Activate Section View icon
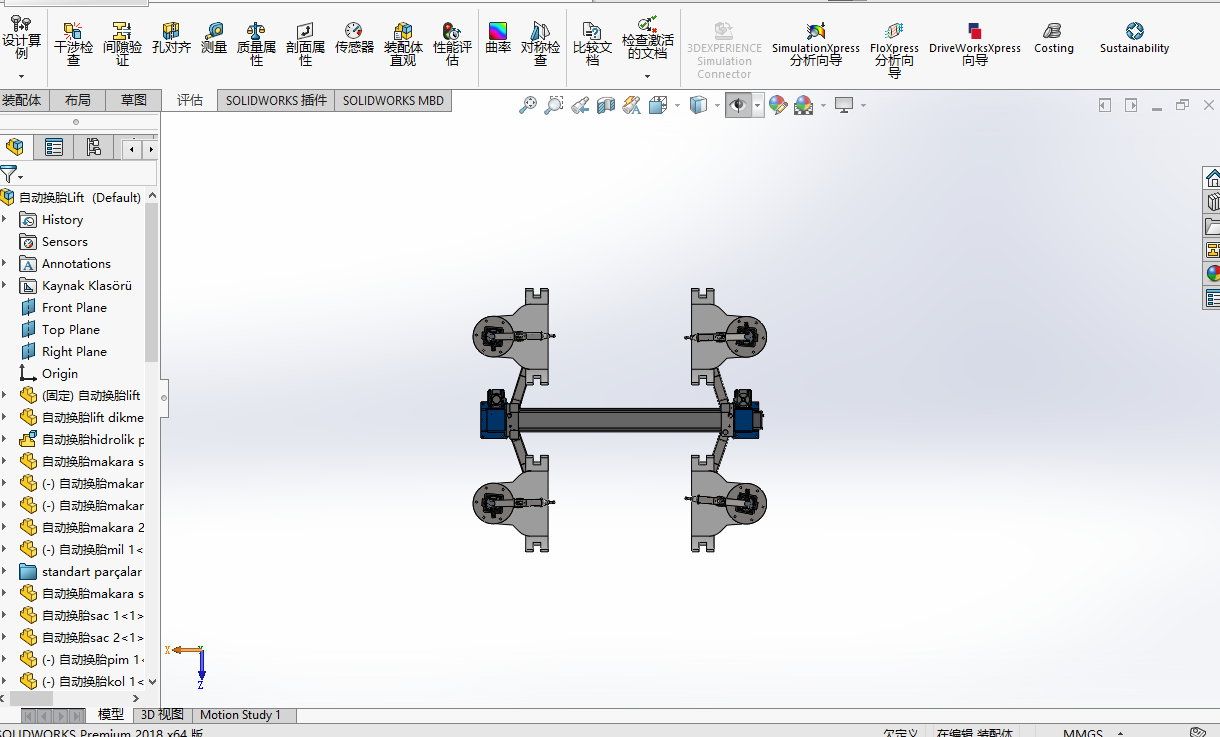This screenshot has width=1220, height=737. [606, 105]
